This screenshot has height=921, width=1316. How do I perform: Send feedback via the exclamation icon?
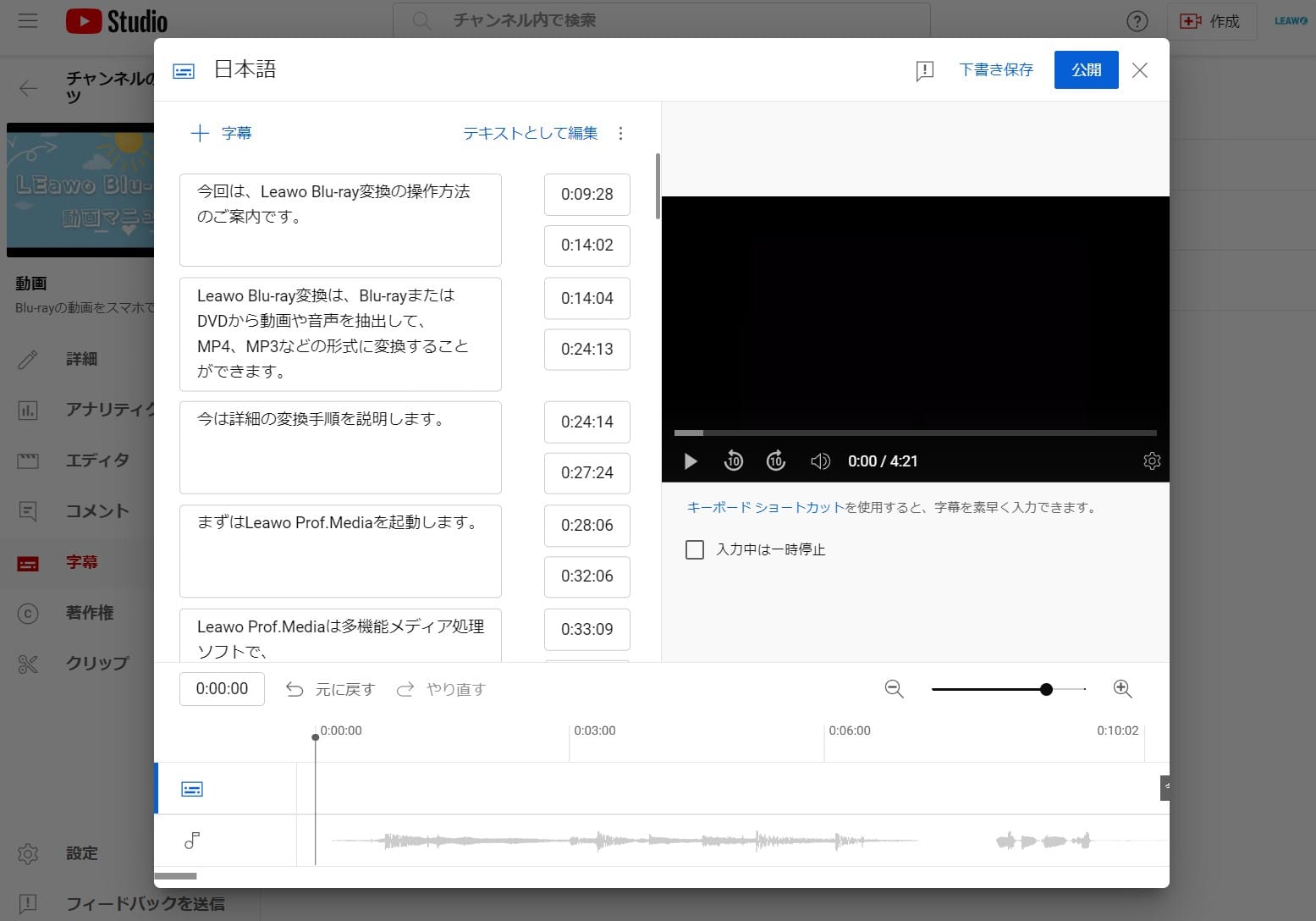[924, 70]
